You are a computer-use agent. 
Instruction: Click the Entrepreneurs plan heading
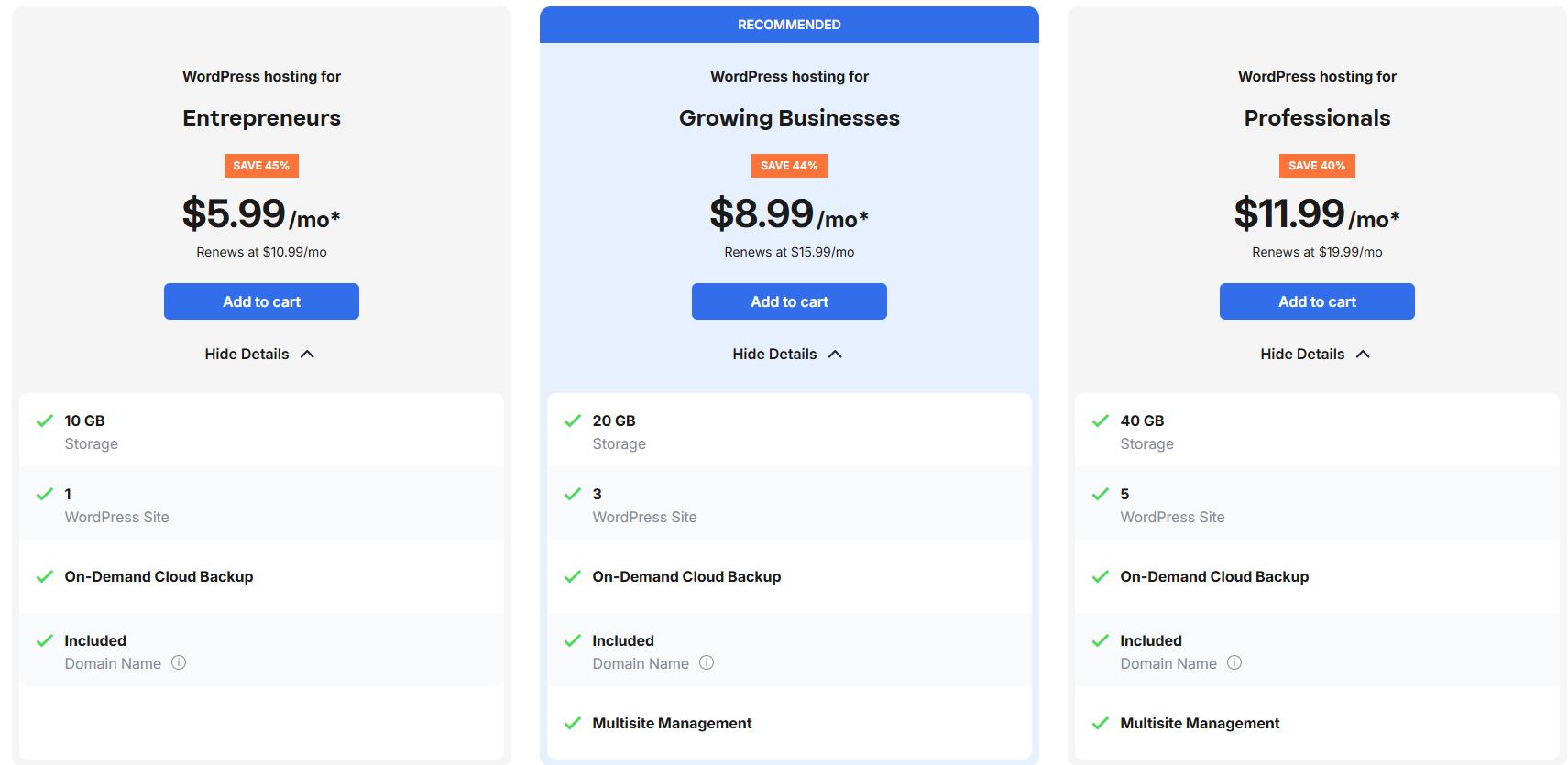pos(261,118)
